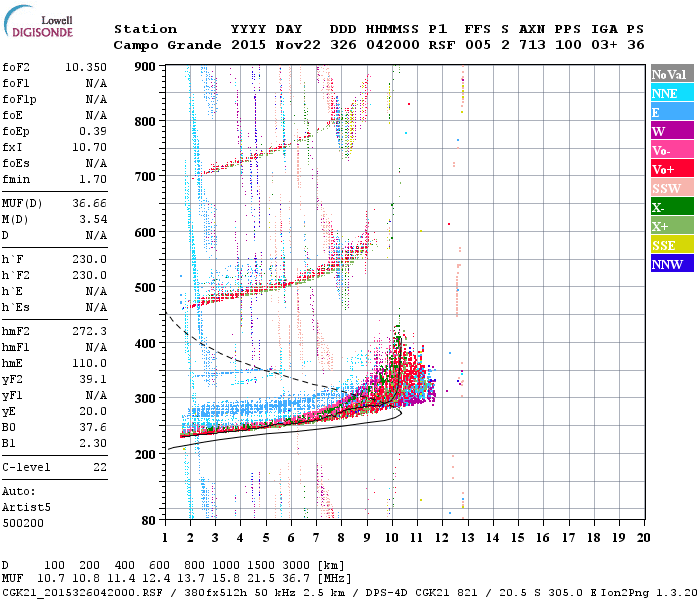Click the C-level value 22
The width and height of the screenshot is (700, 600).
click(x=100, y=467)
